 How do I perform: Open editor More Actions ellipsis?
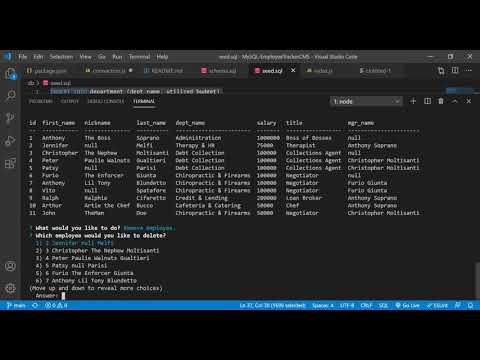pyautogui.click(x=469, y=71)
